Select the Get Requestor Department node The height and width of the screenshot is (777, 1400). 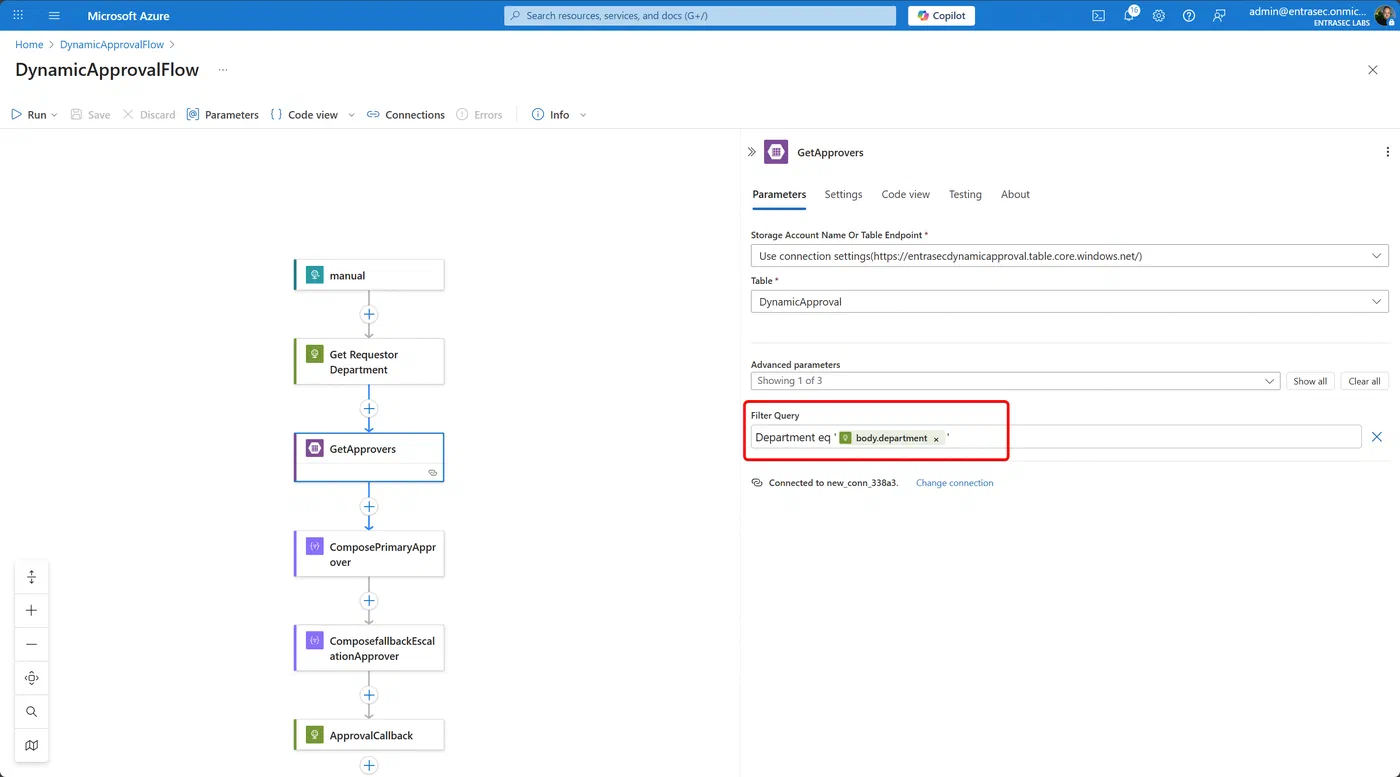coord(369,362)
